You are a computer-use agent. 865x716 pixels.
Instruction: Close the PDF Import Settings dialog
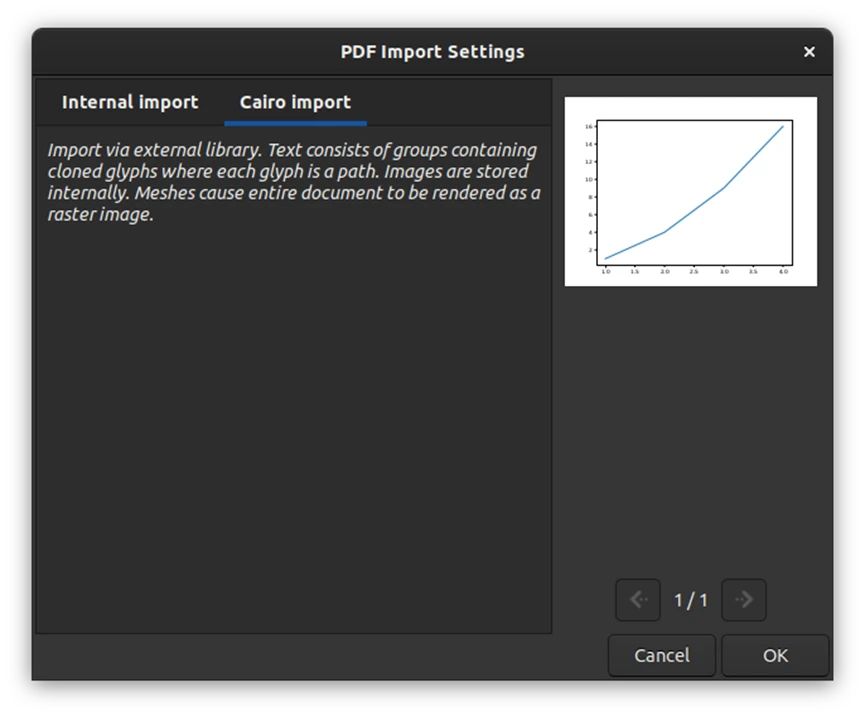[809, 52]
